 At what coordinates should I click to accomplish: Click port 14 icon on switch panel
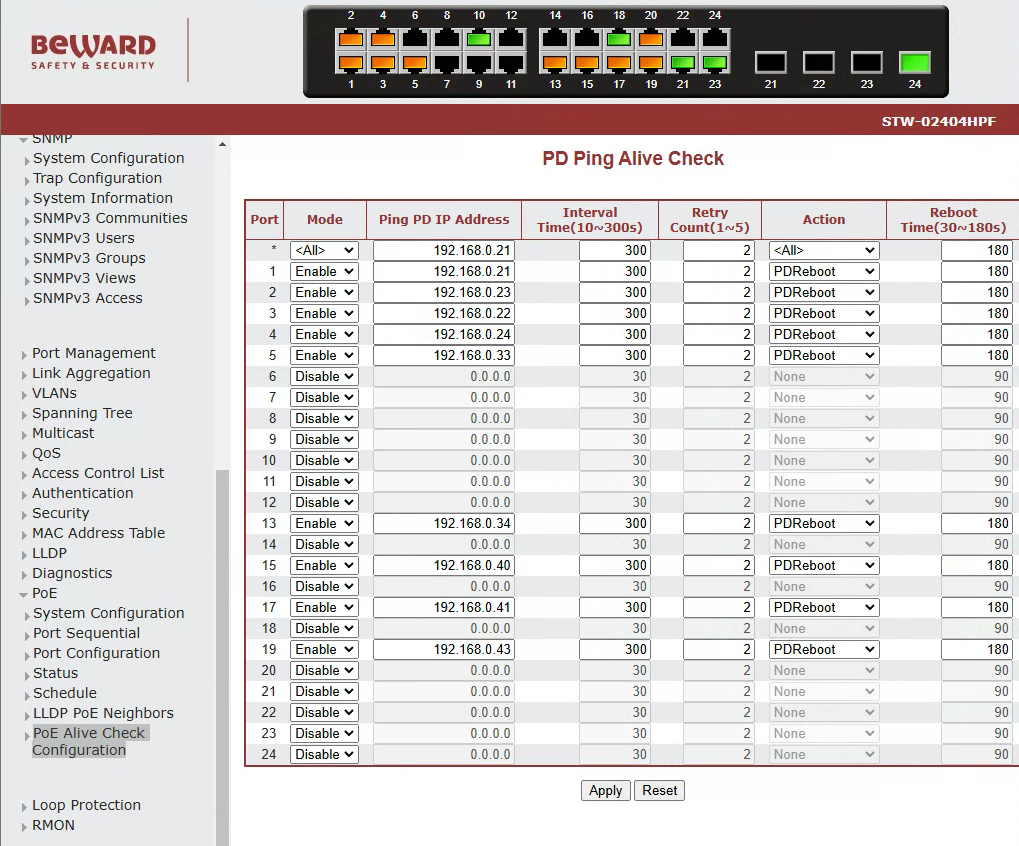555,38
